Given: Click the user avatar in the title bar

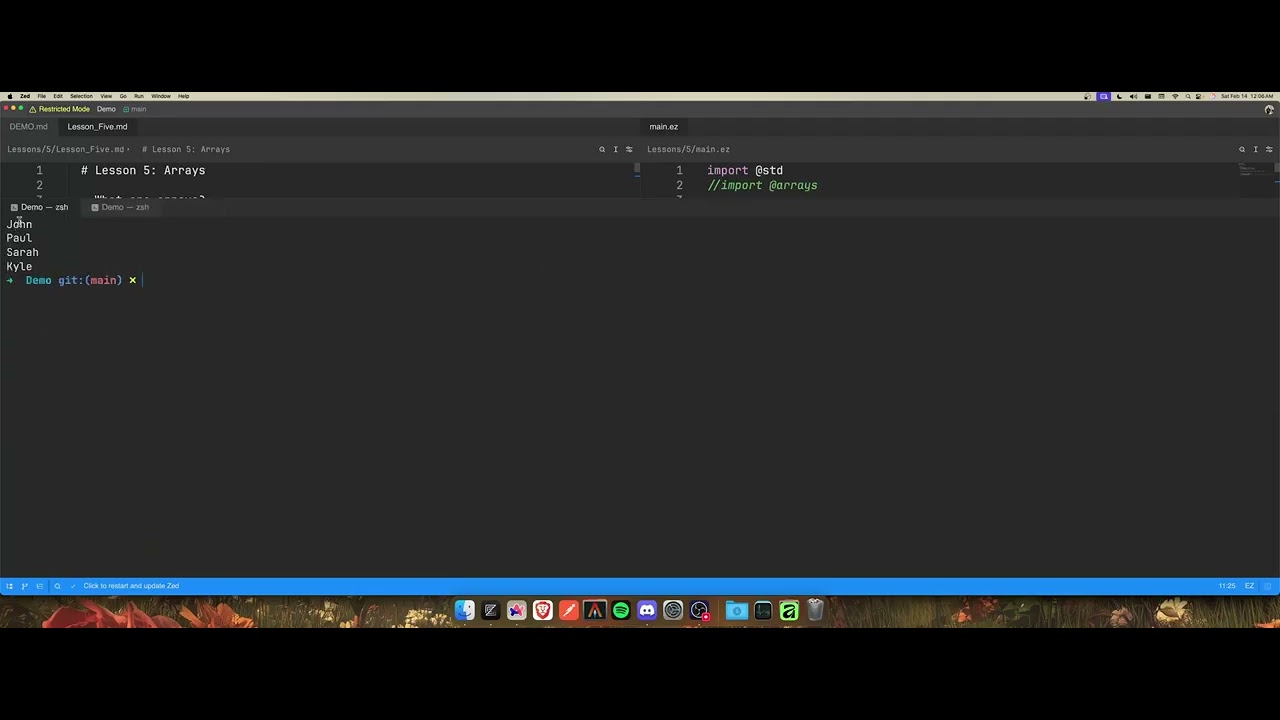Looking at the screenshot, I should [1269, 109].
